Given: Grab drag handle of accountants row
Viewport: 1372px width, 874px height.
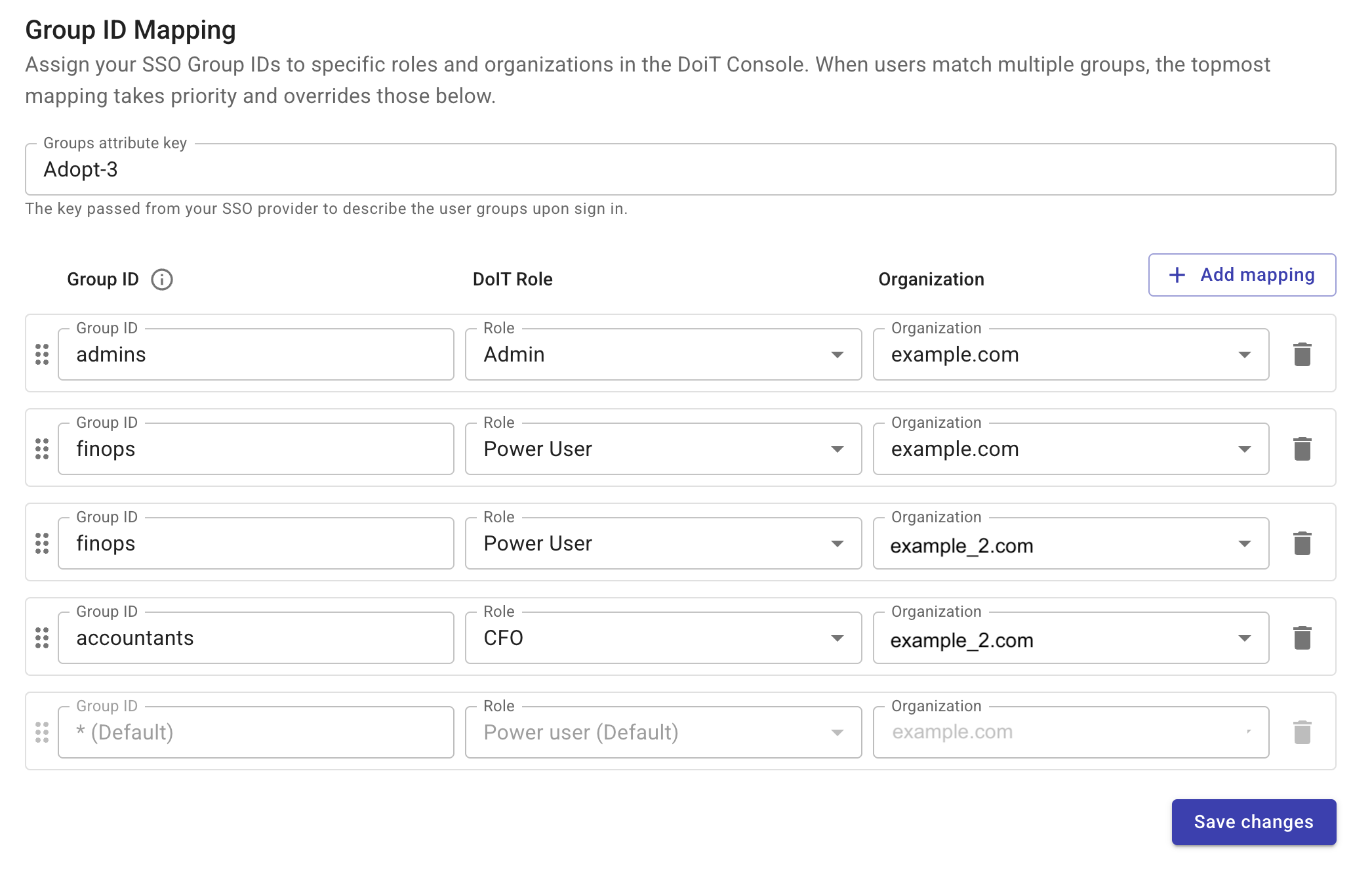Looking at the screenshot, I should pyautogui.click(x=42, y=638).
